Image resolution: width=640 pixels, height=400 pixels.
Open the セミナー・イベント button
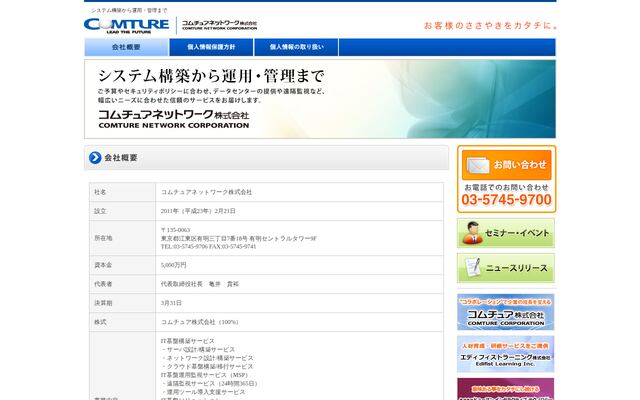[506, 233]
